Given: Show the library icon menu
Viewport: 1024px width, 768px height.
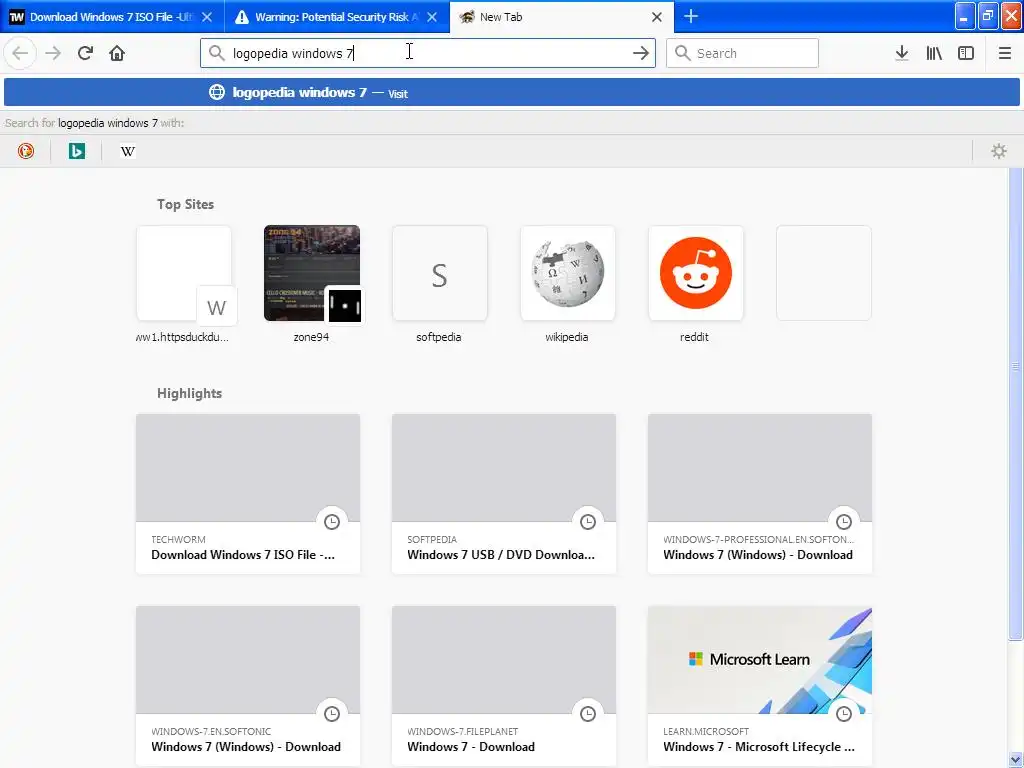Looking at the screenshot, I should point(934,53).
